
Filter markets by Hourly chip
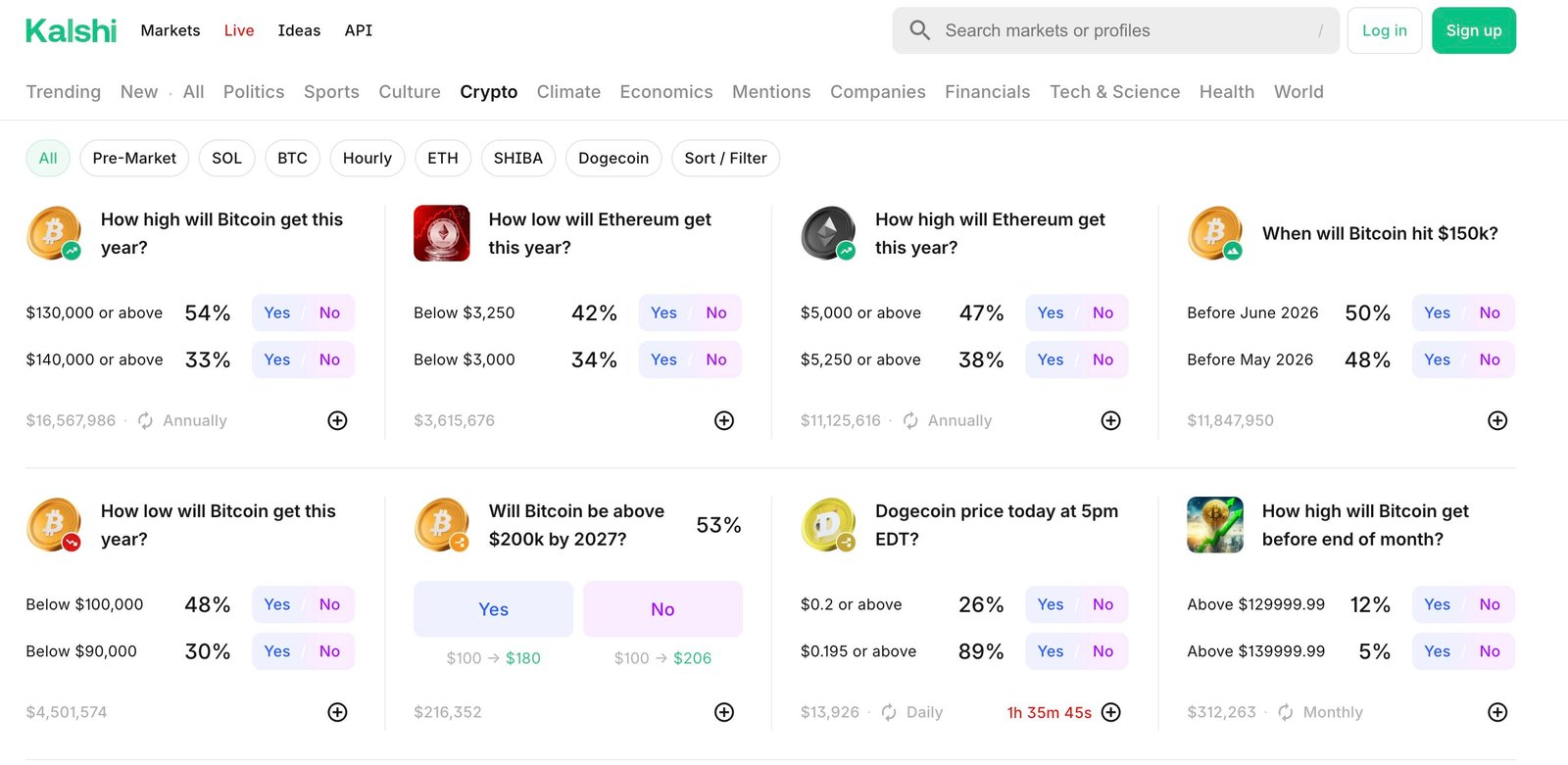click(367, 158)
